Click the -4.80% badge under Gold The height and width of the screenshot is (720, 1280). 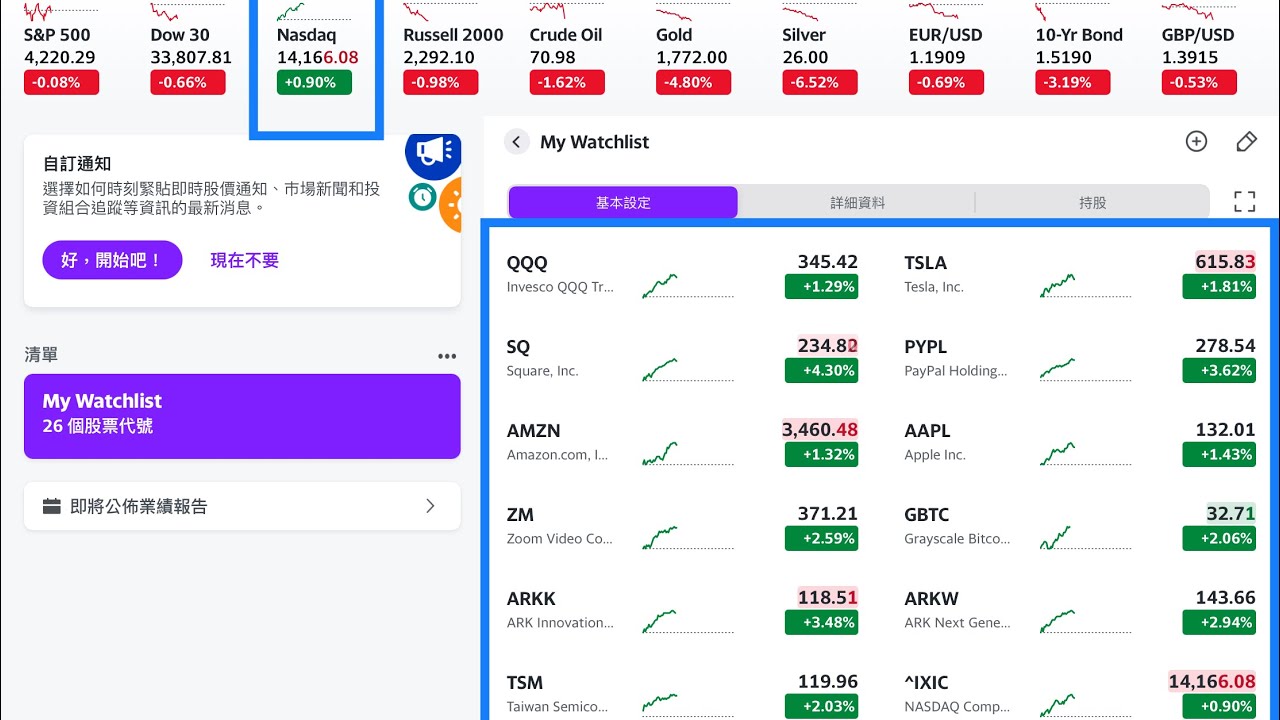(693, 82)
